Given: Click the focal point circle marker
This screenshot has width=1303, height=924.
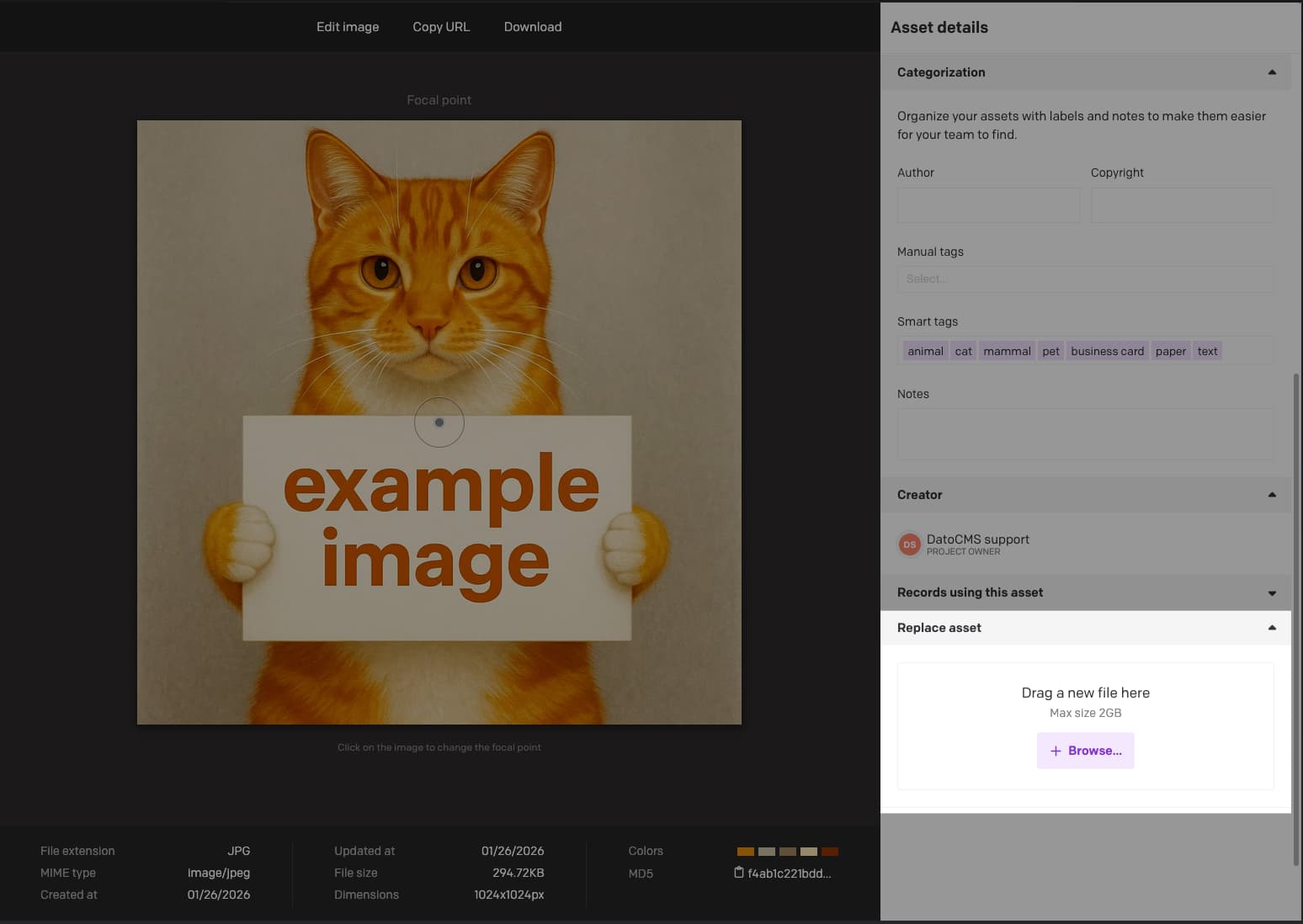Looking at the screenshot, I should tap(439, 422).
